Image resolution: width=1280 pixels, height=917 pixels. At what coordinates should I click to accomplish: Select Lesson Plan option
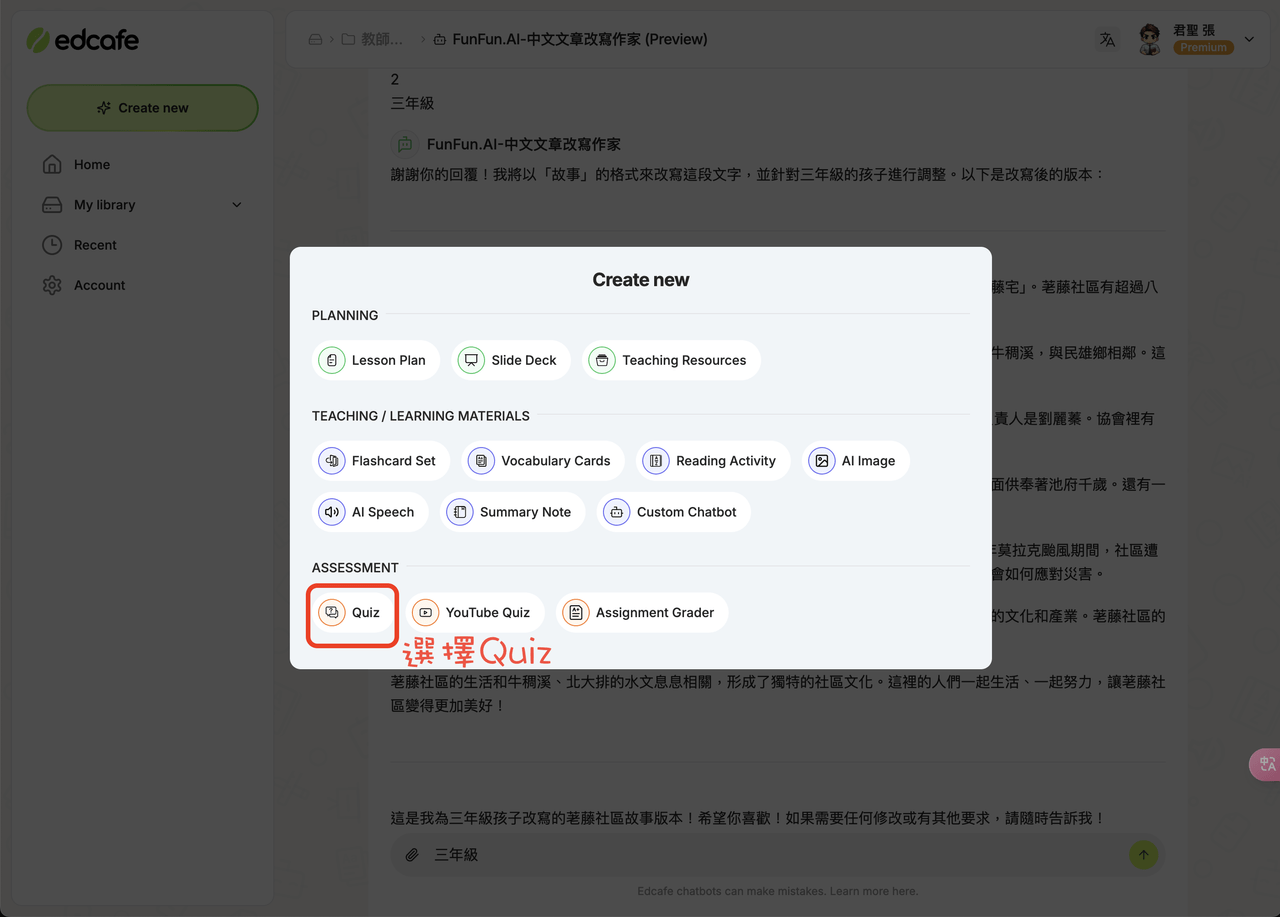pyautogui.click(x=376, y=360)
